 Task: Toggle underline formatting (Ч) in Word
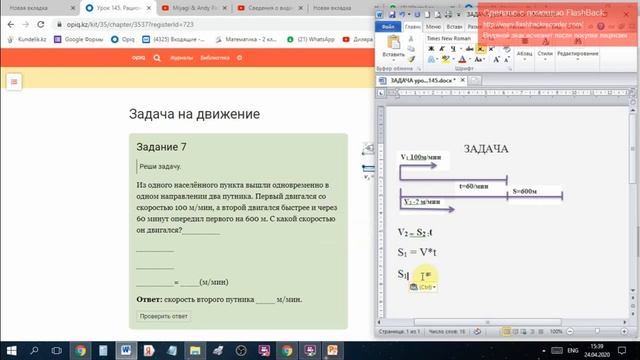coord(452,49)
